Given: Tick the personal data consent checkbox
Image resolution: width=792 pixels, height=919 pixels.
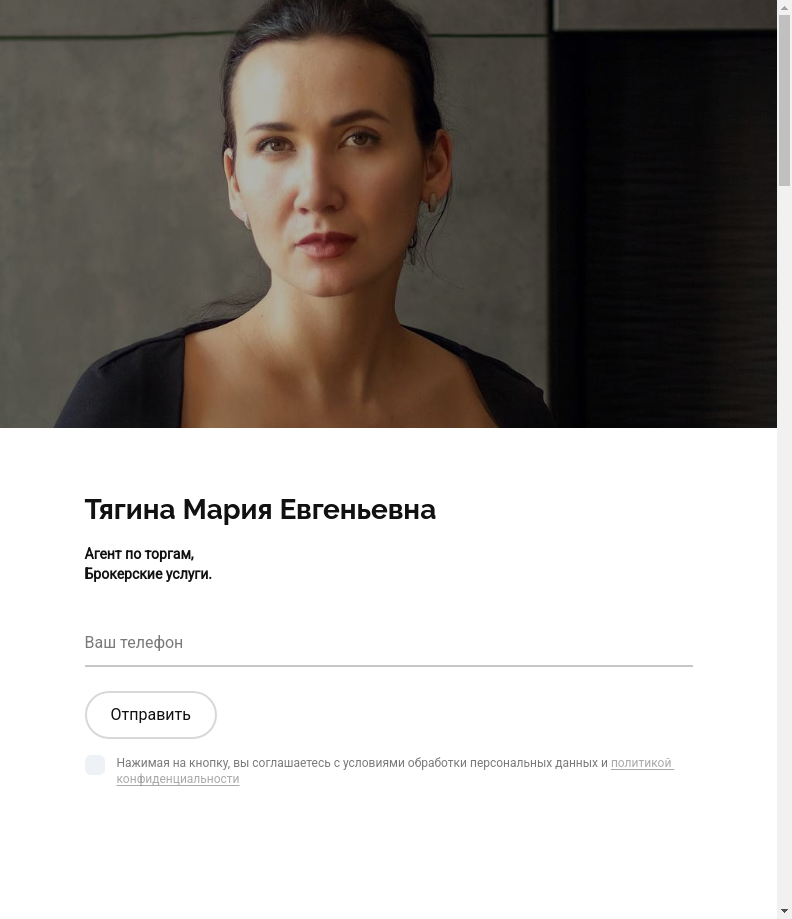Looking at the screenshot, I should click(95, 765).
